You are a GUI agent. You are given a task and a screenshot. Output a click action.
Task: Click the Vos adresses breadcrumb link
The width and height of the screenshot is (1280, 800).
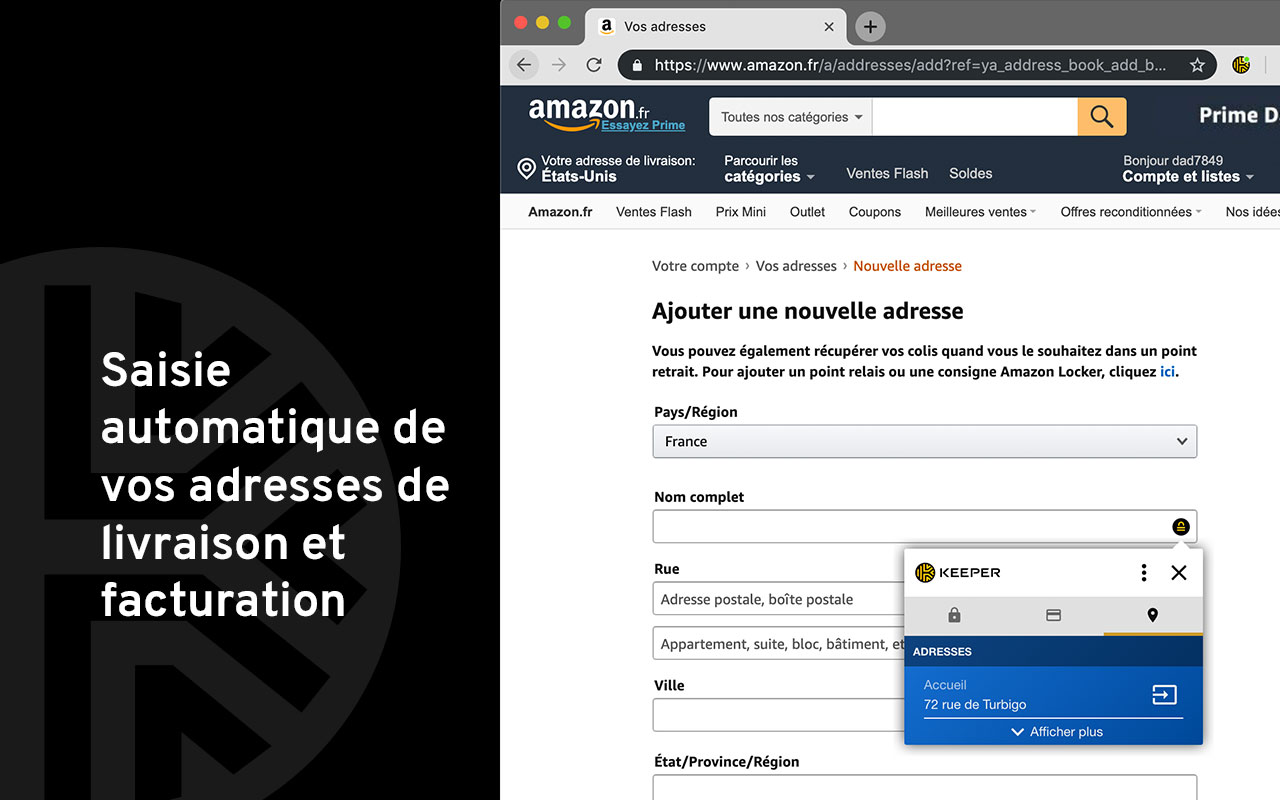pos(796,266)
